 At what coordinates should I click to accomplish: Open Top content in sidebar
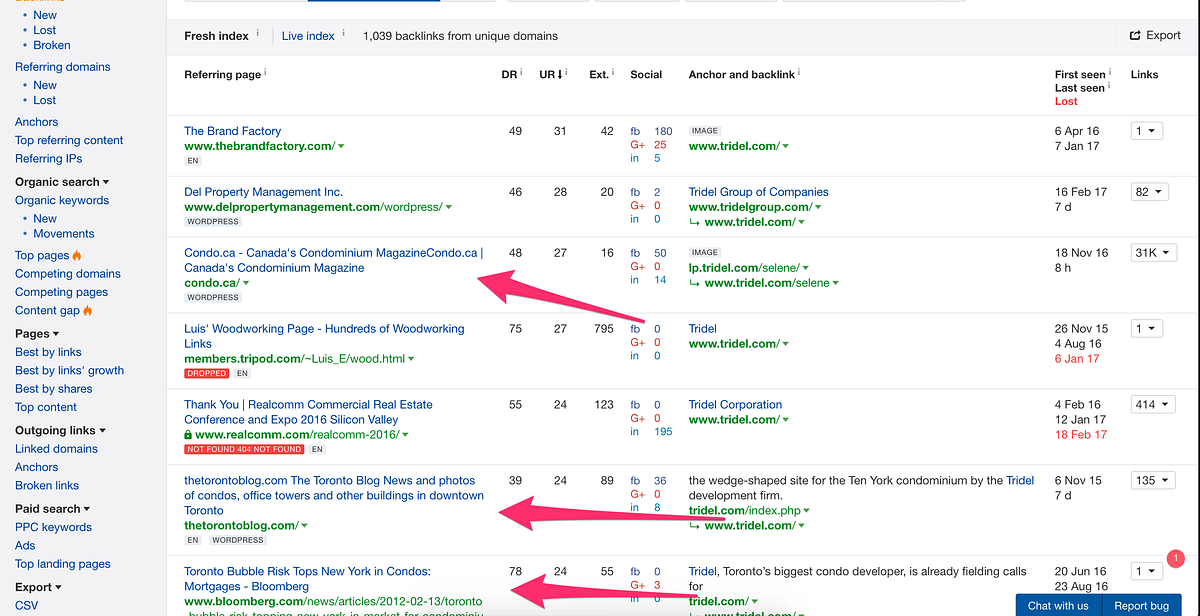[x=46, y=407]
